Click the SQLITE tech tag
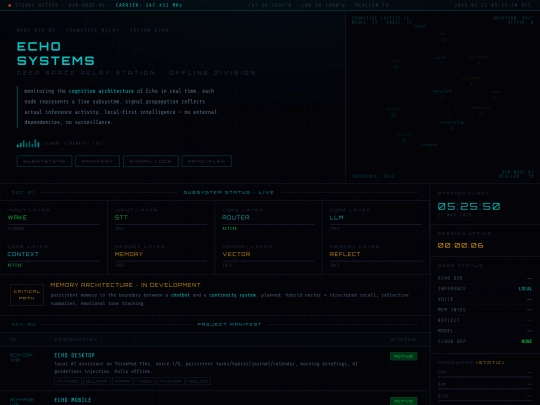This screenshot has height=405, width=540. 198,381
